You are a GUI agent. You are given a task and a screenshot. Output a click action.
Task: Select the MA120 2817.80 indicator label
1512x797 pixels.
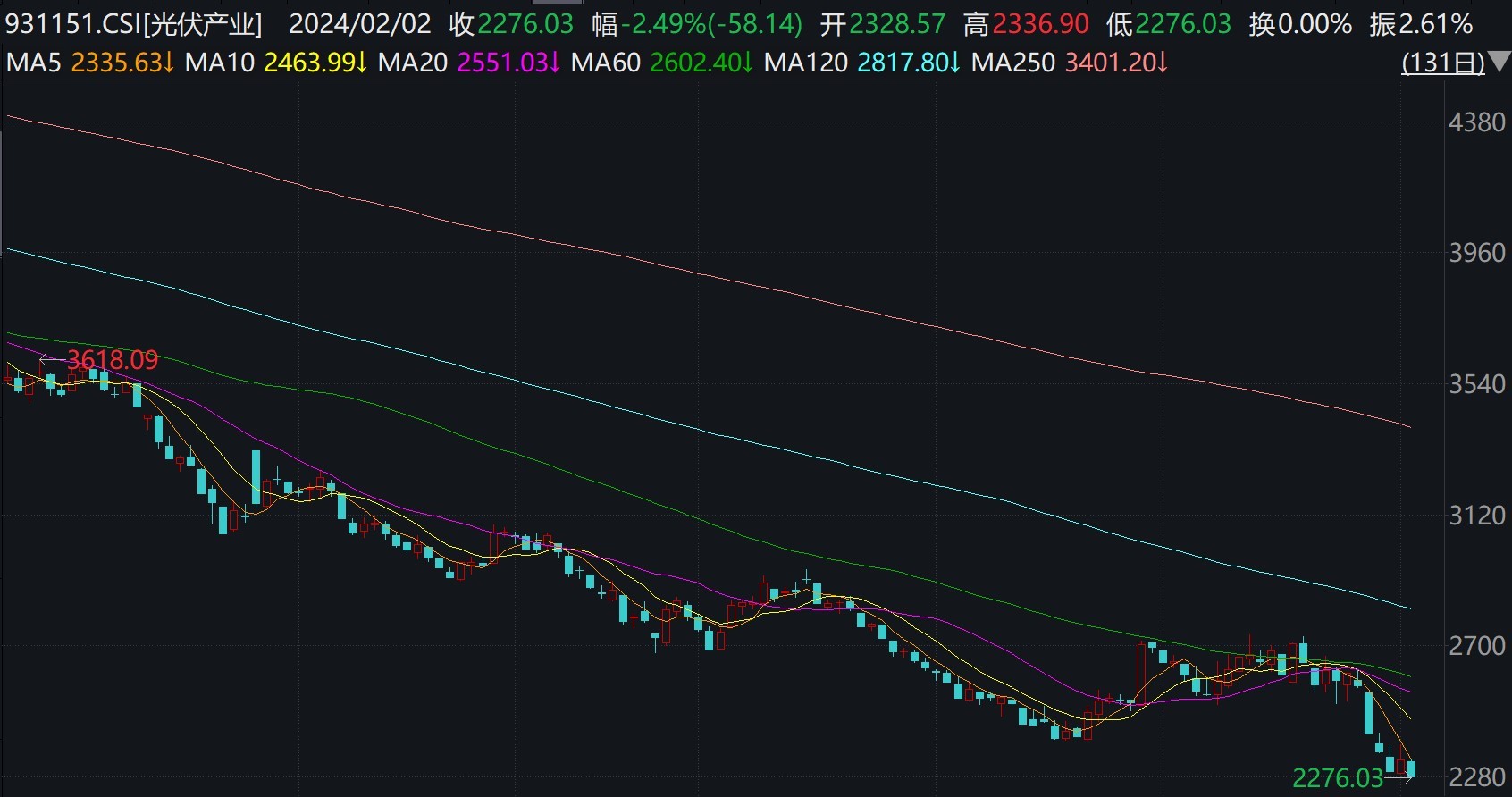pos(862,63)
